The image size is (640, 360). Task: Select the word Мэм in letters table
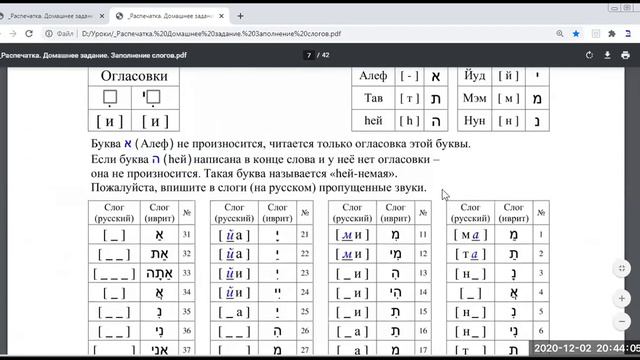(474, 98)
